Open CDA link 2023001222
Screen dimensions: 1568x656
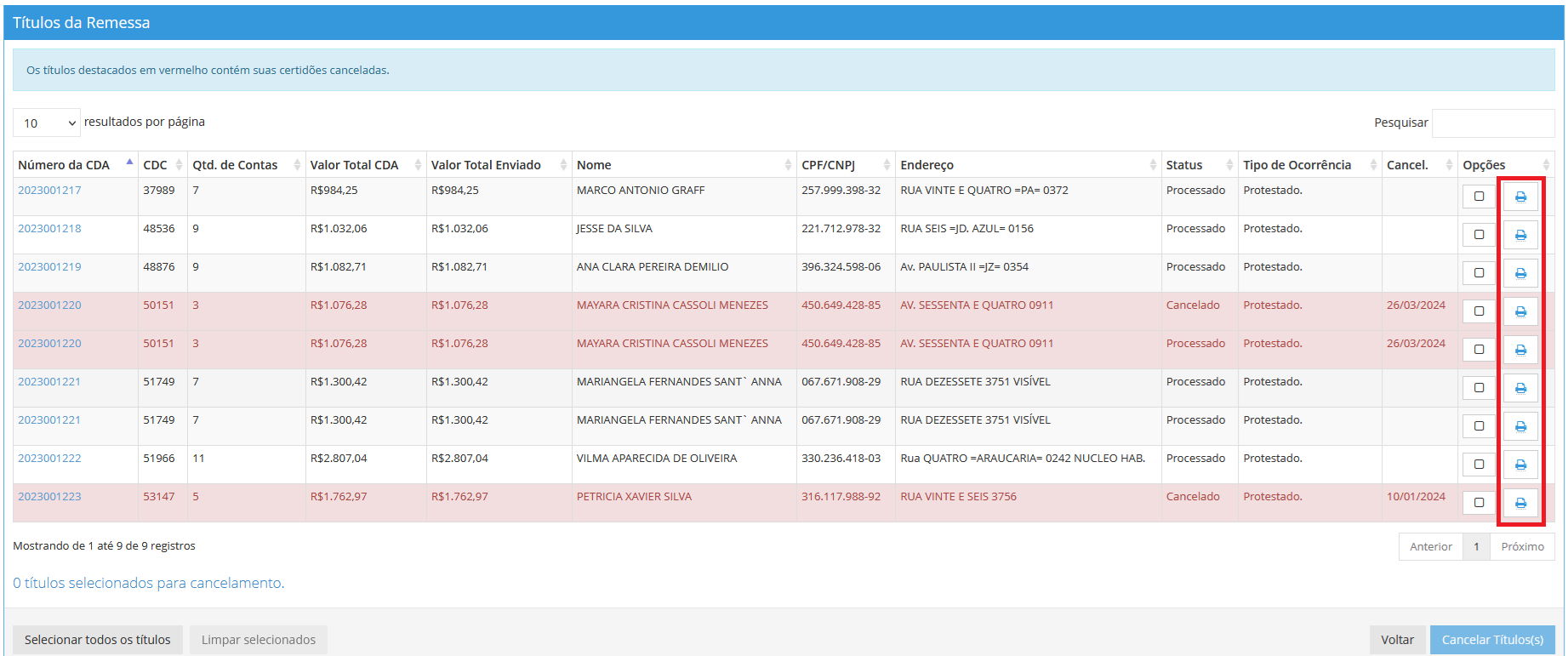[49, 459]
